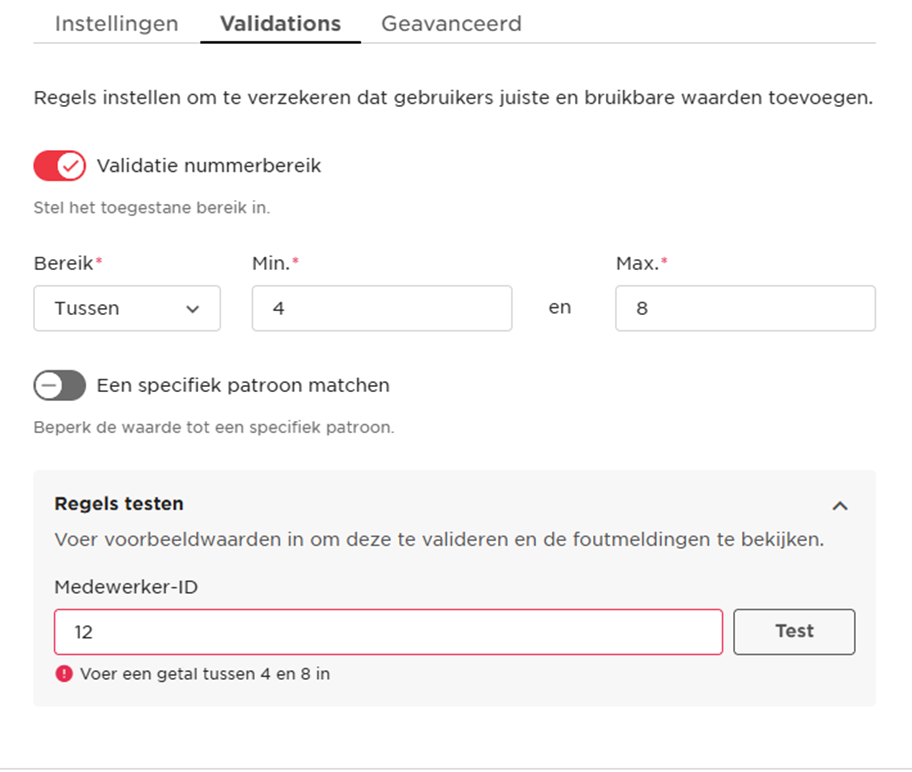Select the Validations tab
Screen dimensions: 912x772
280,24
